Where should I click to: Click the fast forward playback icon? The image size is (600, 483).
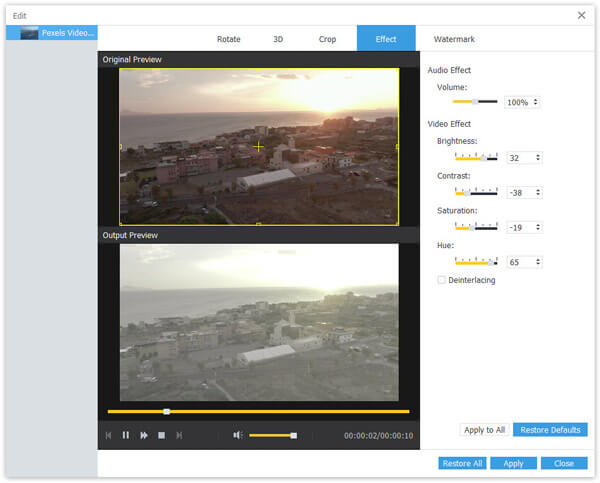pos(144,435)
